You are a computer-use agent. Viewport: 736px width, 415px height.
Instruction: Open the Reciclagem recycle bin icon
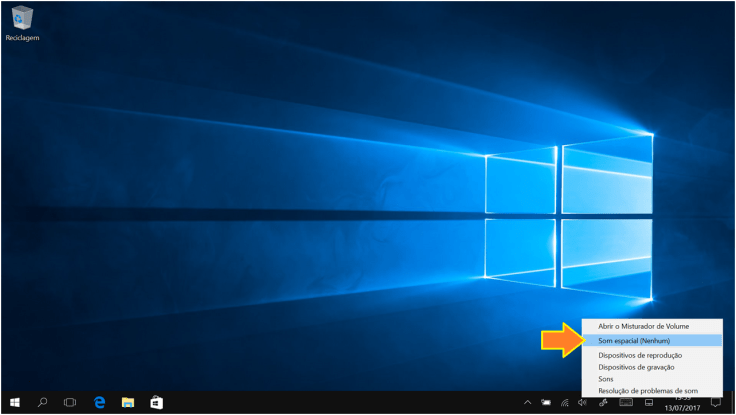point(21,22)
